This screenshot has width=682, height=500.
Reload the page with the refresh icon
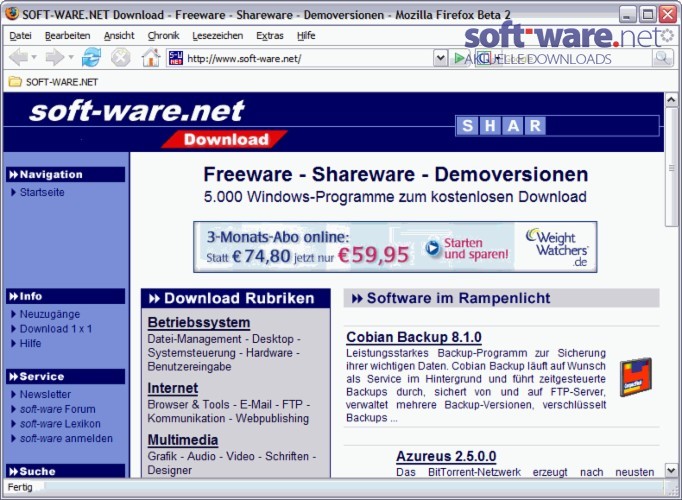click(x=91, y=57)
